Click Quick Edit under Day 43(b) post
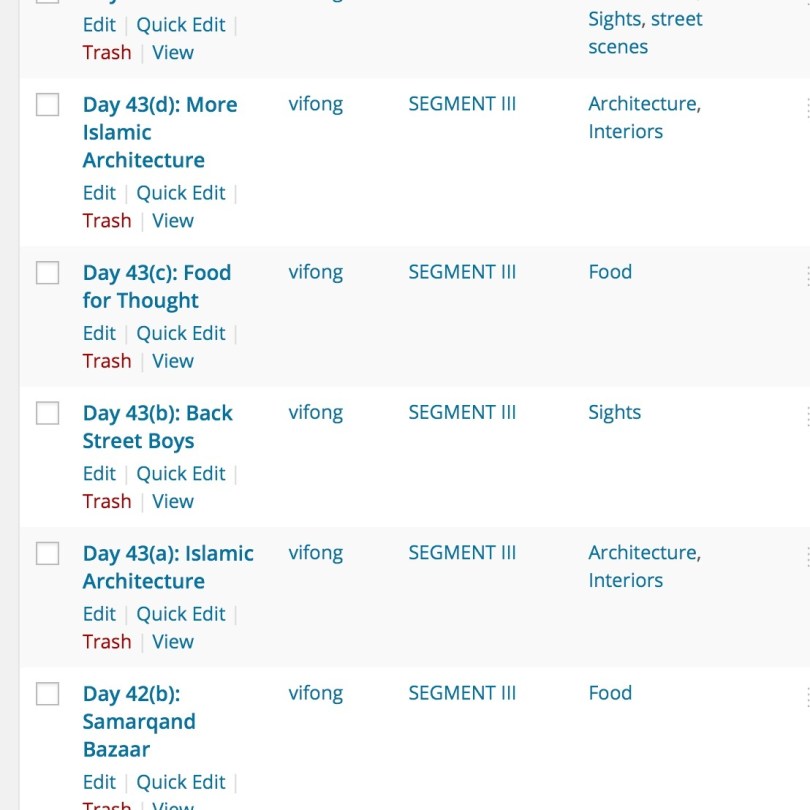The width and height of the screenshot is (810, 810). [x=181, y=473]
